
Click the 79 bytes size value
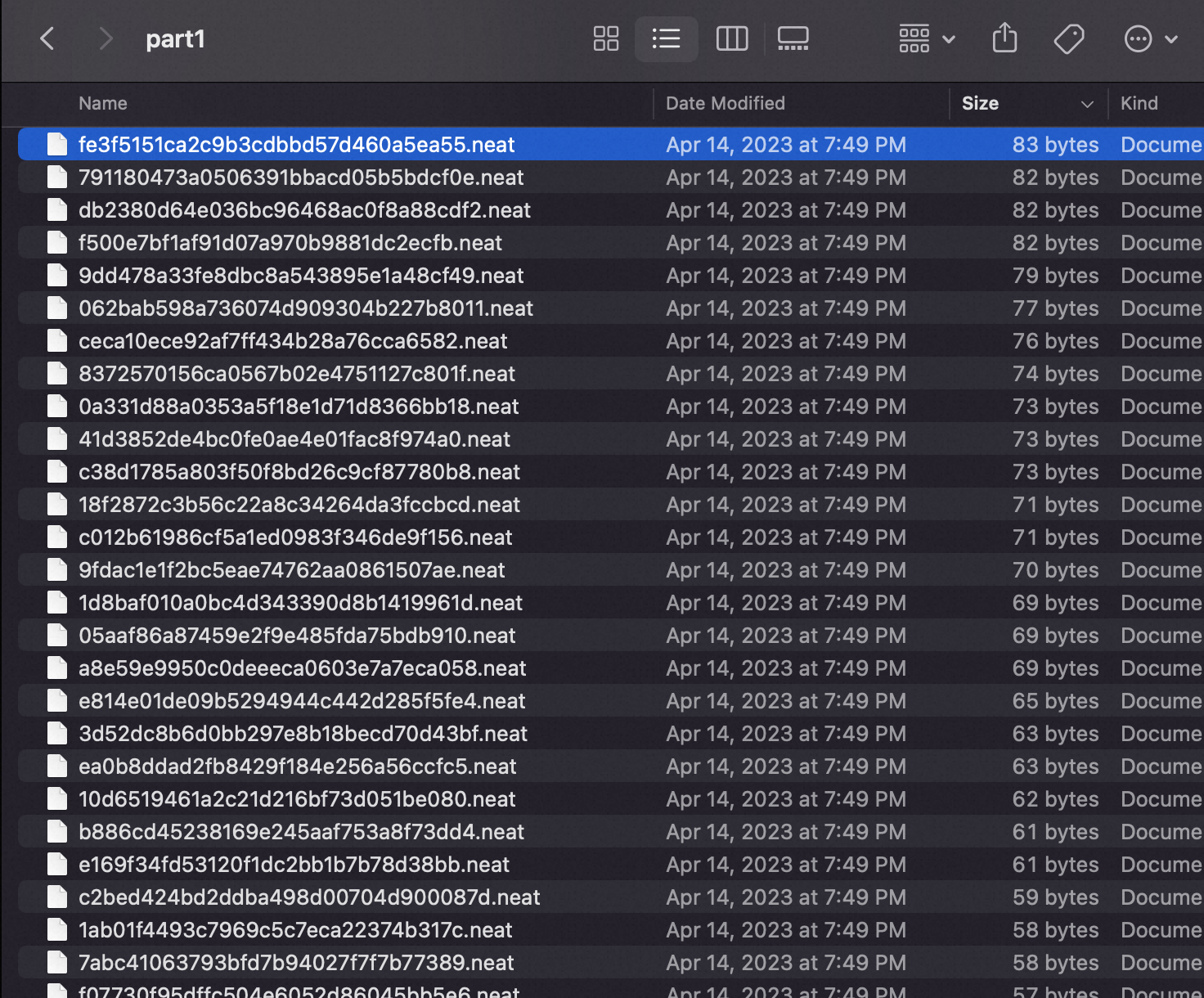(1055, 276)
